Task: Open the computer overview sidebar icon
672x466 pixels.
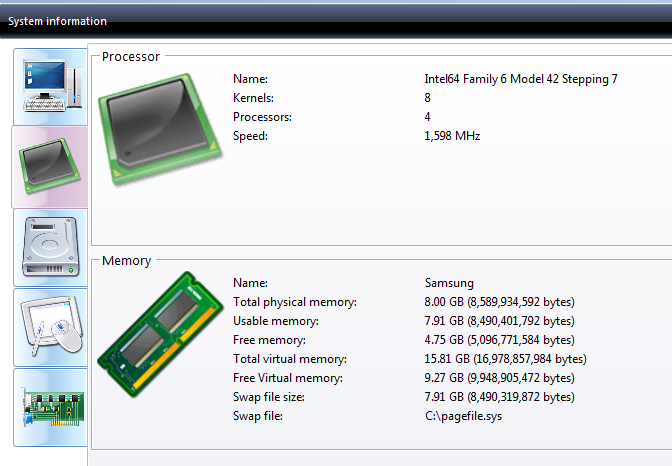Action: pyautogui.click(x=51, y=87)
